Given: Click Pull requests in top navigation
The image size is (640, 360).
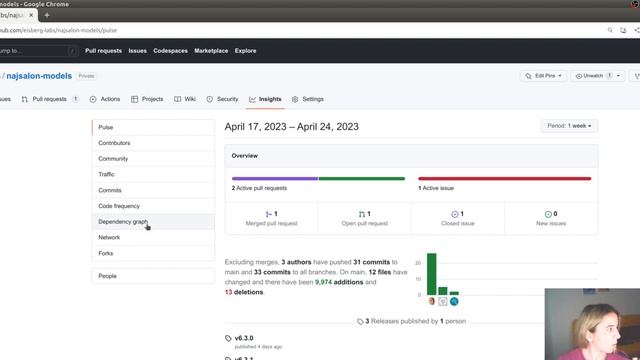Looking at the screenshot, I should (103, 51).
